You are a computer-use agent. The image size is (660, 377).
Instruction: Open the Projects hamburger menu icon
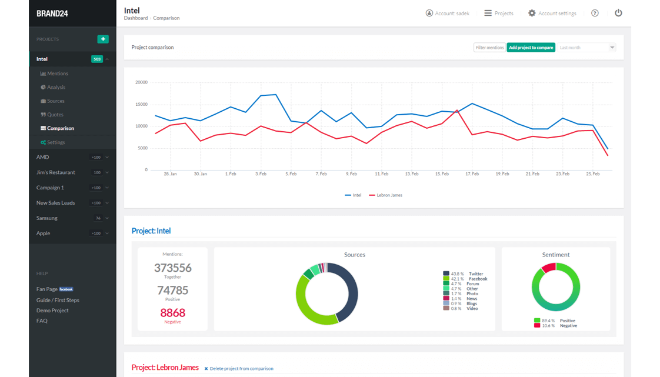pyautogui.click(x=488, y=13)
